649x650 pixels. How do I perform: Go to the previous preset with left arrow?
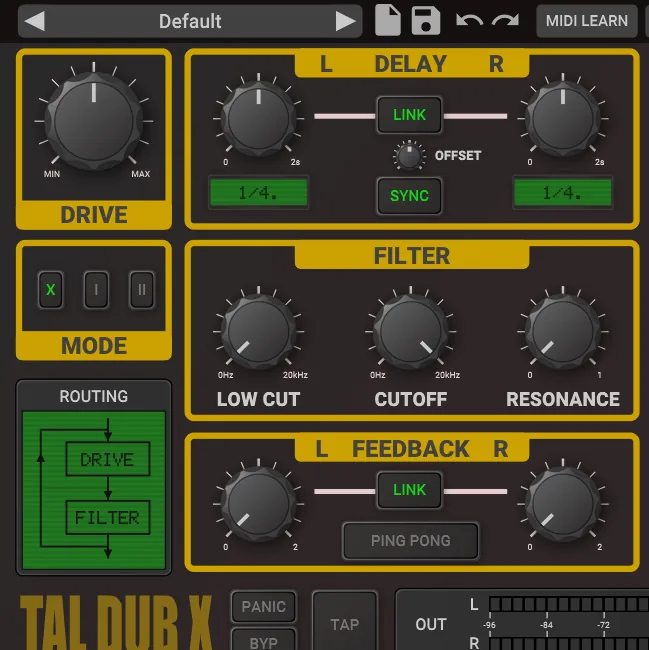[35, 21]
